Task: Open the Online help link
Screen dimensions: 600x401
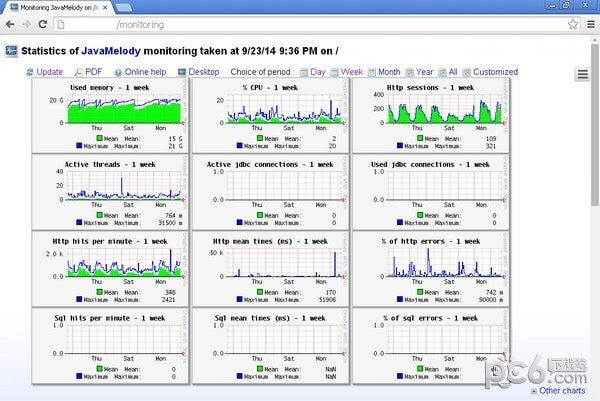Action: click(145, 72)
